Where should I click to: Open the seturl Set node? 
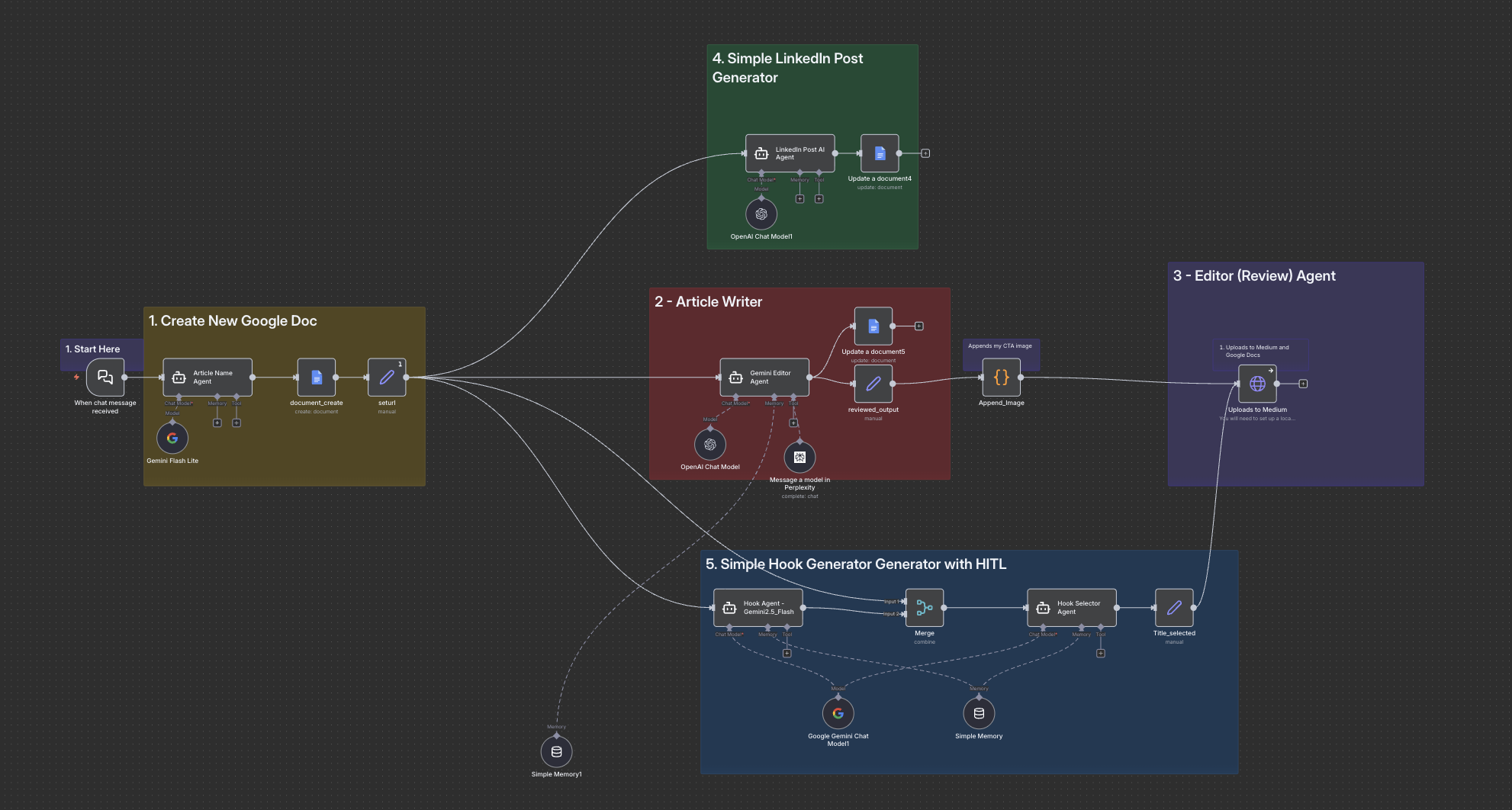point(387,377)
